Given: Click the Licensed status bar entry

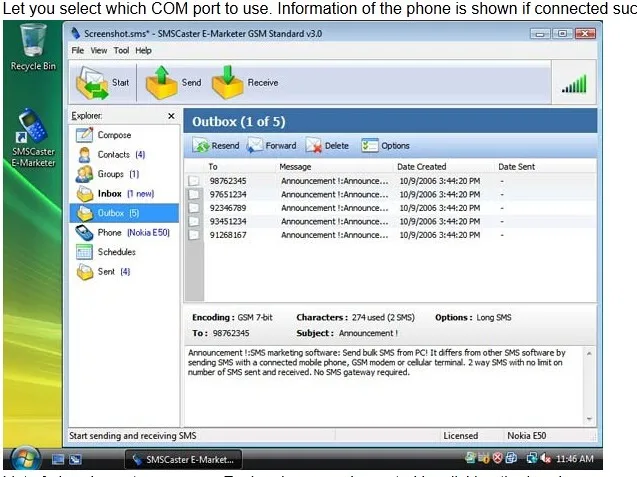Looking at the screenshot, I should [461, 436].
